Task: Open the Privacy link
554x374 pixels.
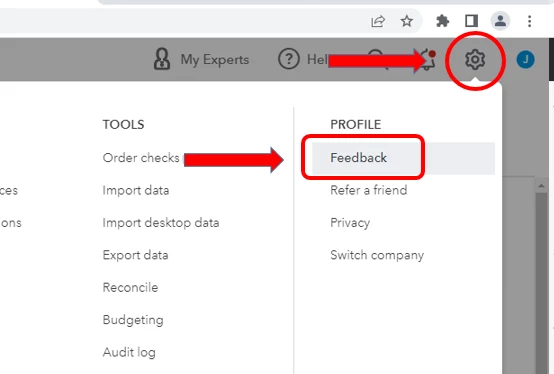Action: click(x=350, y=222)
